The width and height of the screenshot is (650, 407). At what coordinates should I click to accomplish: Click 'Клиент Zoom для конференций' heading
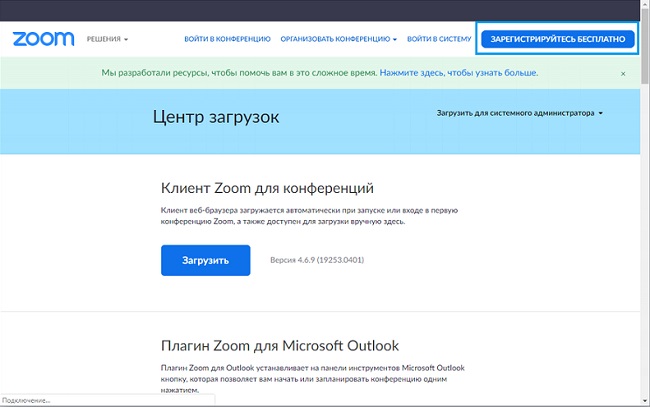[267, 188]
